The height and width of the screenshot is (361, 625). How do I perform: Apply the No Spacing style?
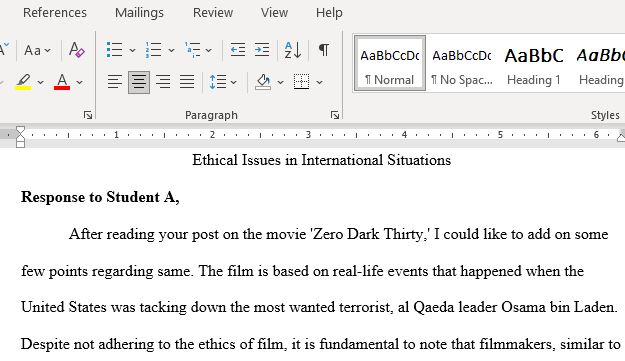[462, 64]
